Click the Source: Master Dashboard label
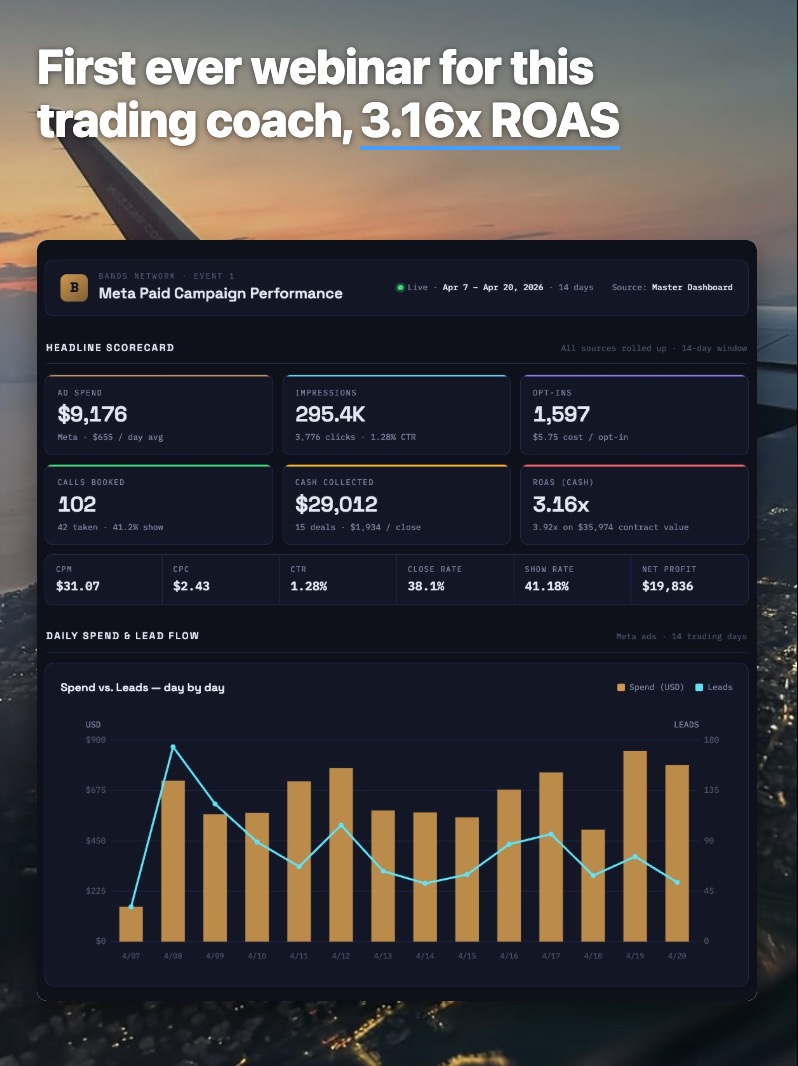The width and height of the screenshot is (798, 1066). point(672,288)
